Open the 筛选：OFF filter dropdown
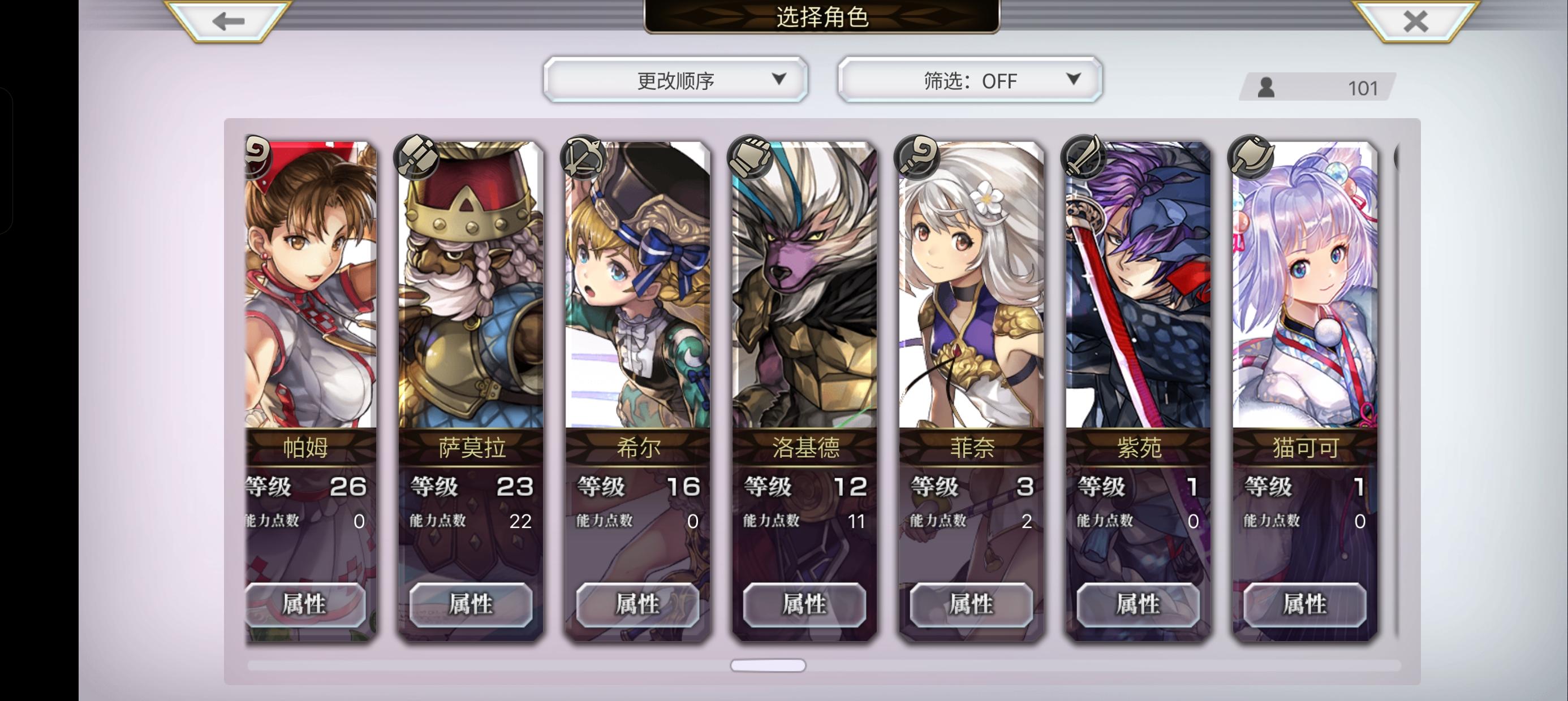The width and height of the screenshot is (1568, 701). pyautogui.click(x=970, y=80)
